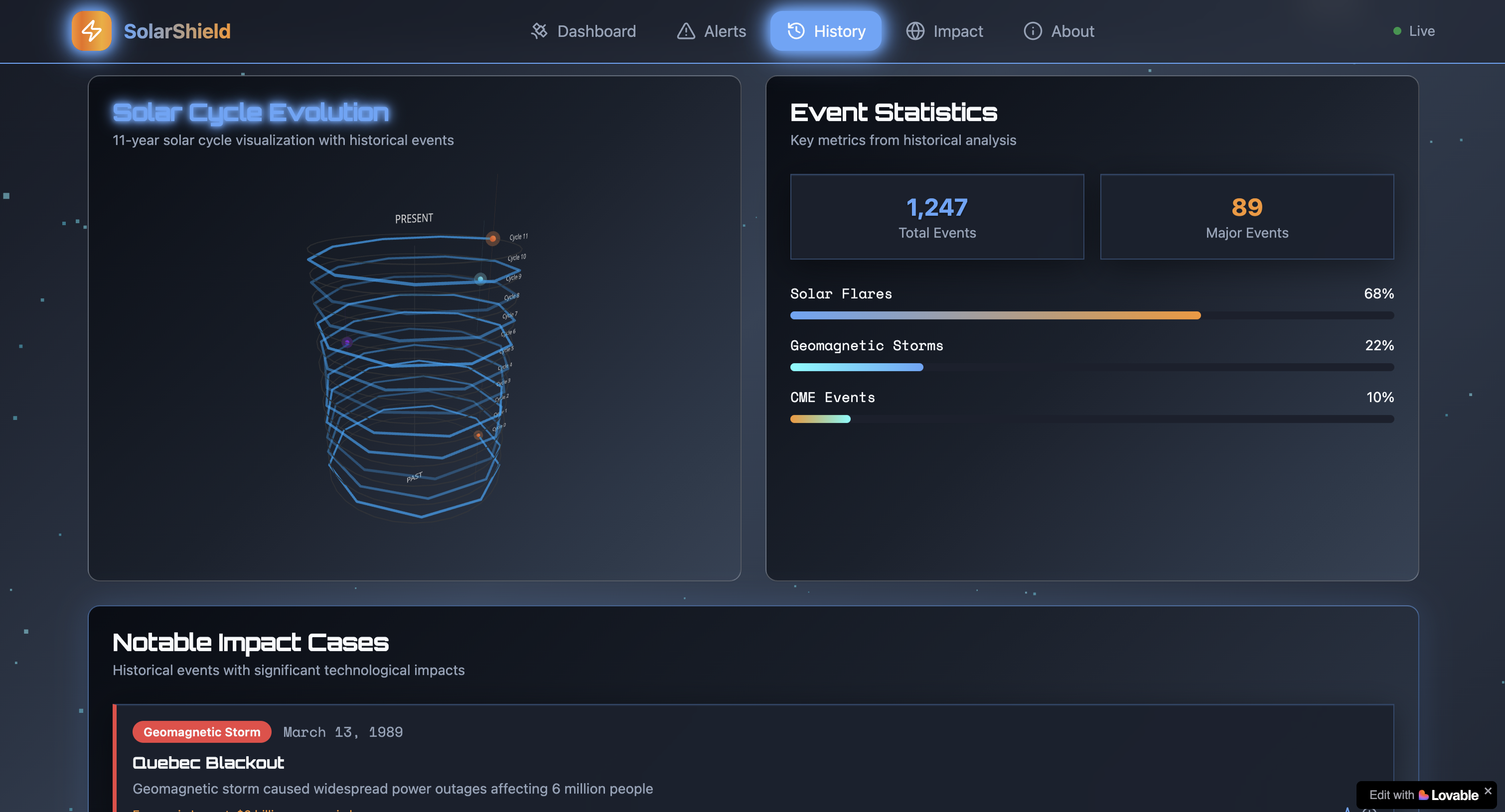The width and height of the screenshot is (1505, 812).
Task: Click the globe icon beside Impact
Action: click(915, 31)
